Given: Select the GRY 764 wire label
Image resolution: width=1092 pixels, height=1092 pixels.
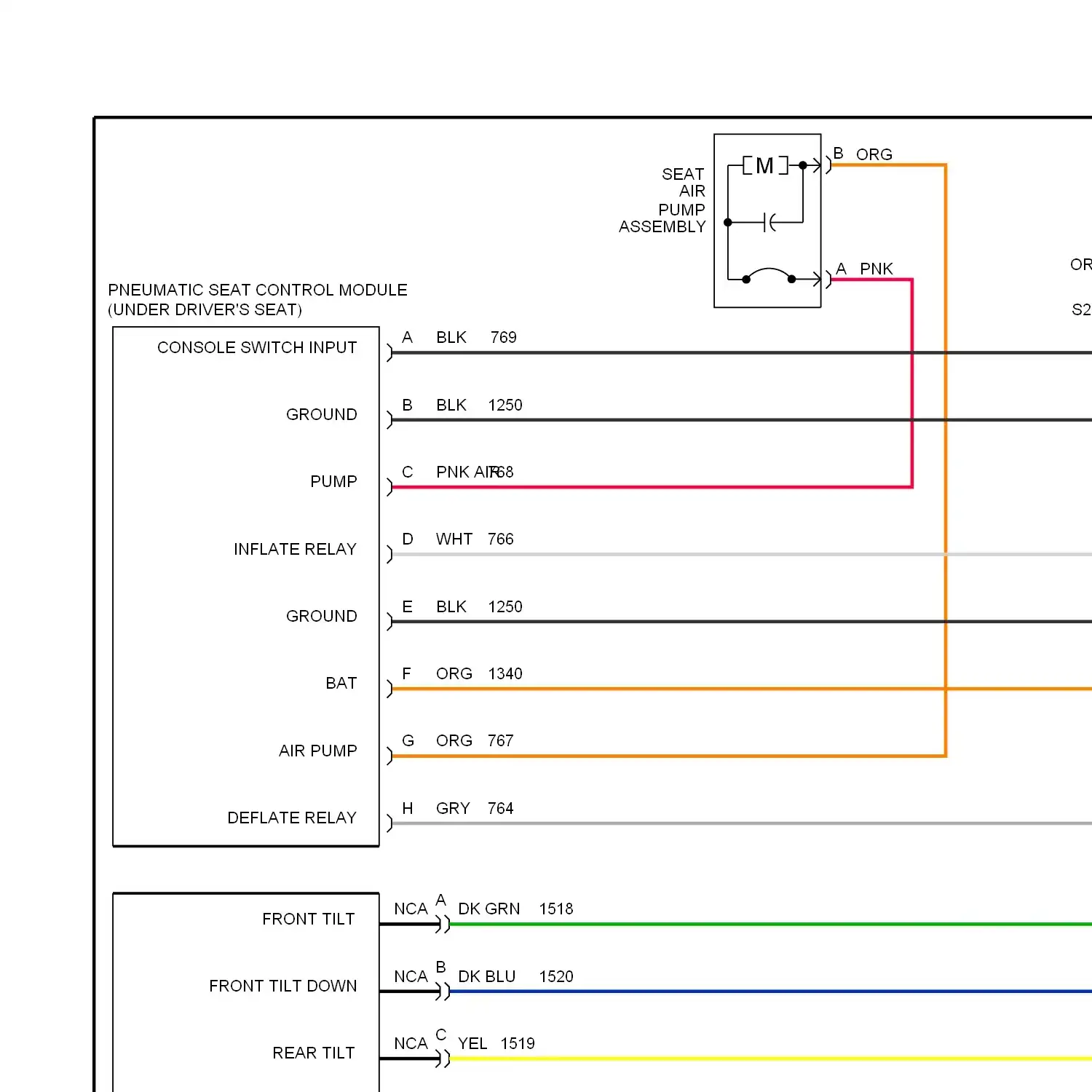Looking at the screenshot, I should pos(475,808).
